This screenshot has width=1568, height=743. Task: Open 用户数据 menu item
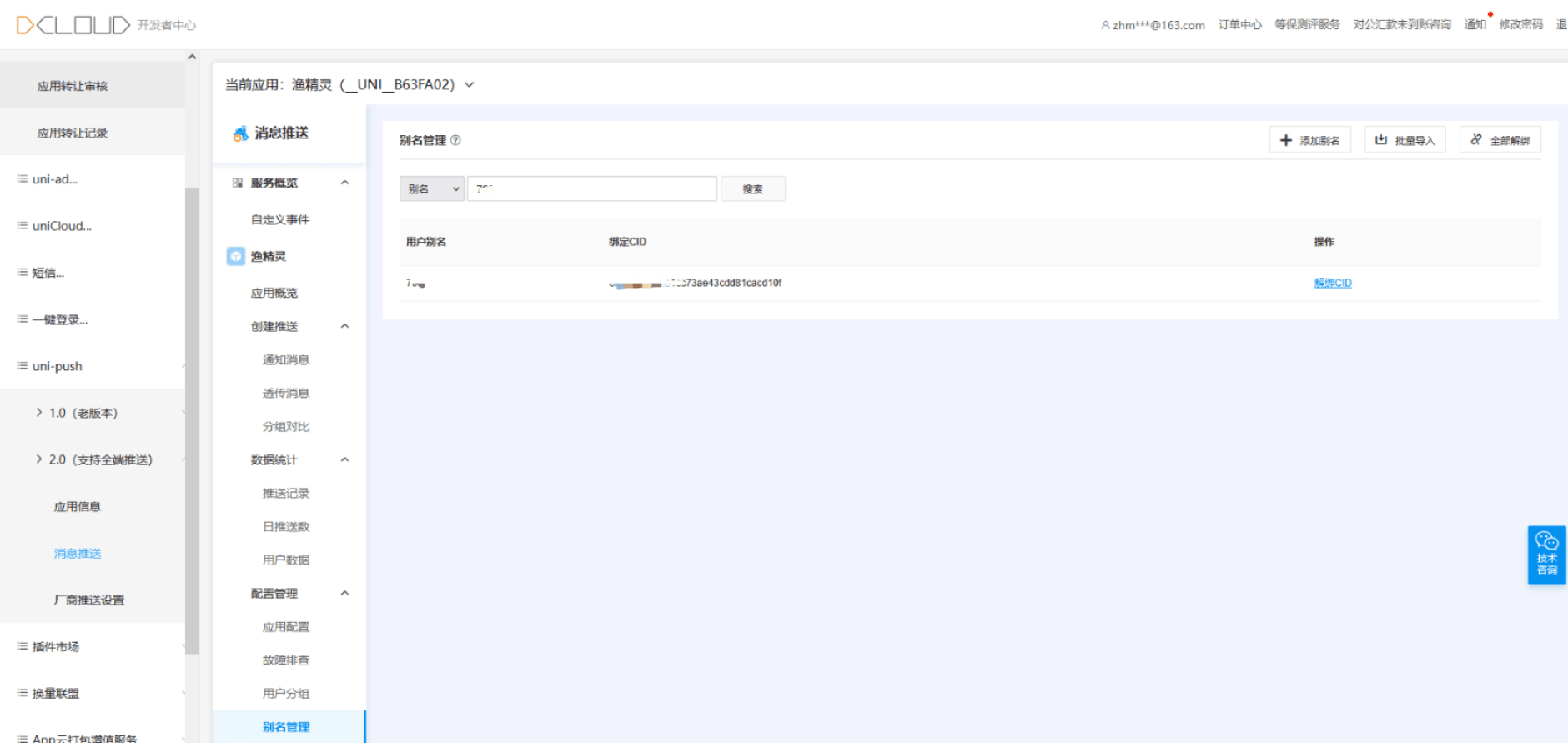tap(286, 560)
